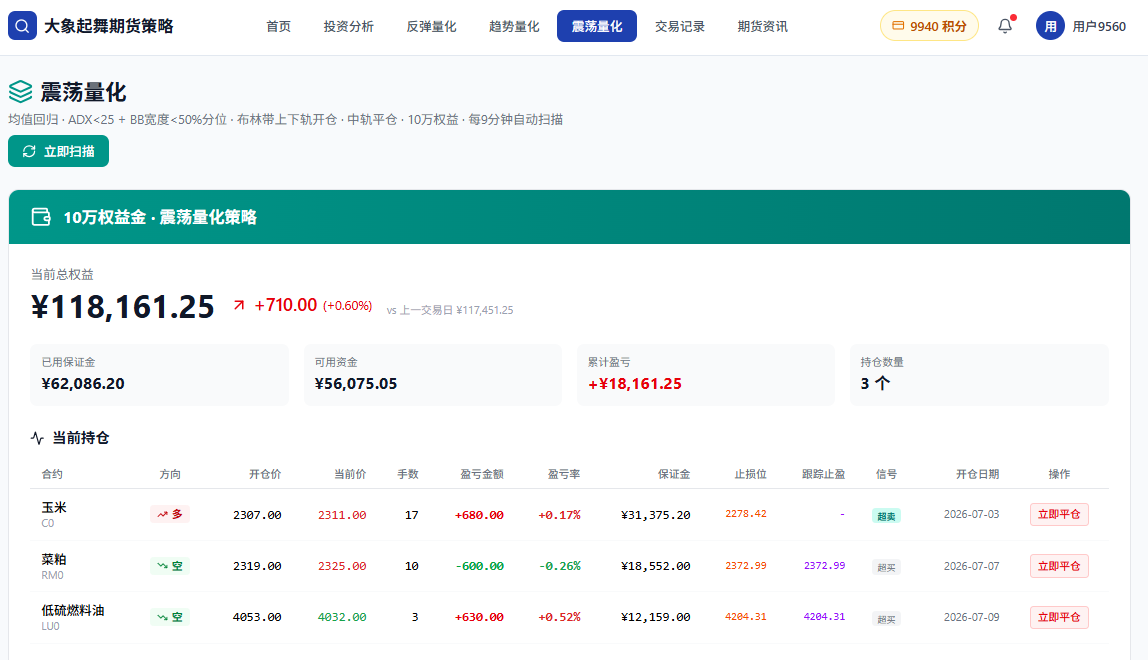Click the 合约 column header

(x=52, y=474)
